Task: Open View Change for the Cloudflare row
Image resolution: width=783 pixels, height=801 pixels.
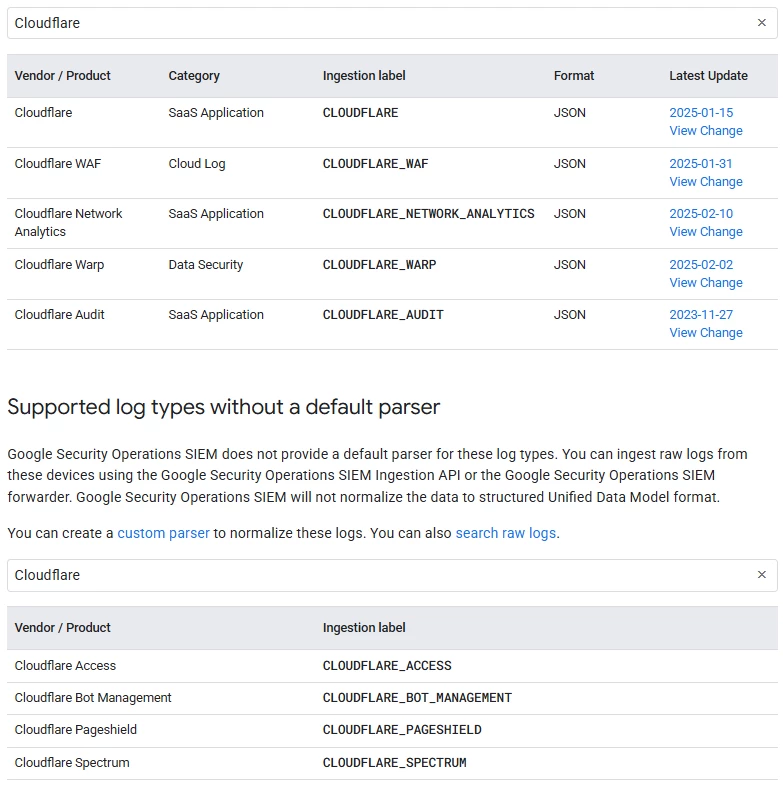Action: click(706, 131)
